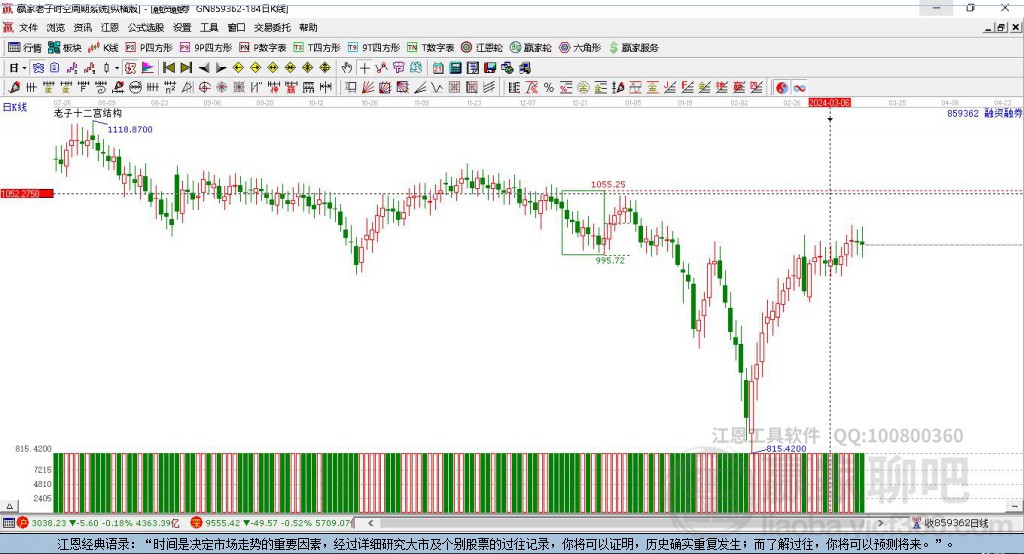Select the hand pan tool icon

tap(347, 67)
